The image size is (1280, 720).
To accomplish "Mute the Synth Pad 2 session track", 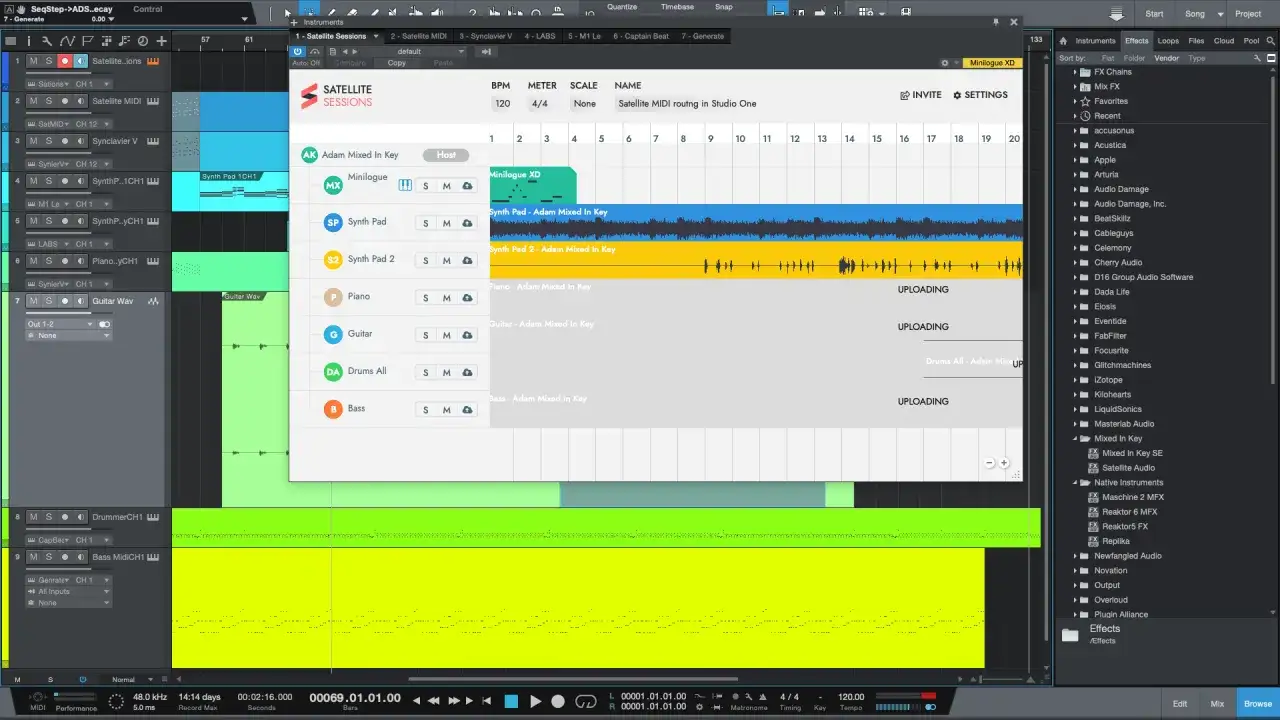I will coord(446,261).
